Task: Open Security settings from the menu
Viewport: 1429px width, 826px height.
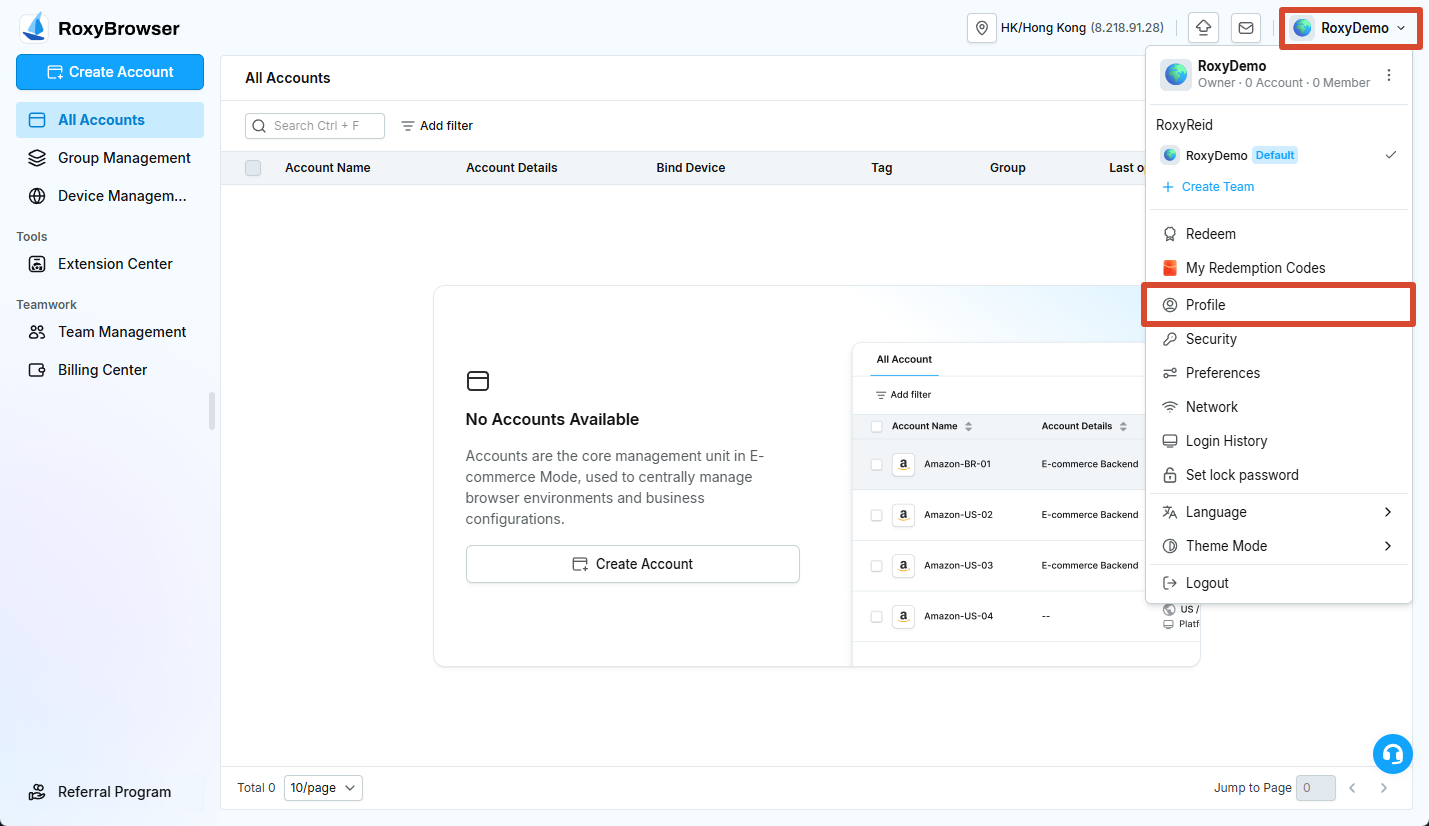Action: [x=1279, y=339]
